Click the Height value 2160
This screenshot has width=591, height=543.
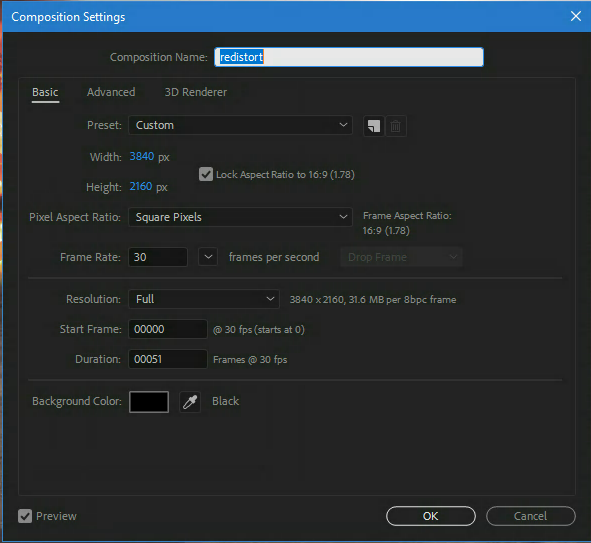(x=141, y=187)
